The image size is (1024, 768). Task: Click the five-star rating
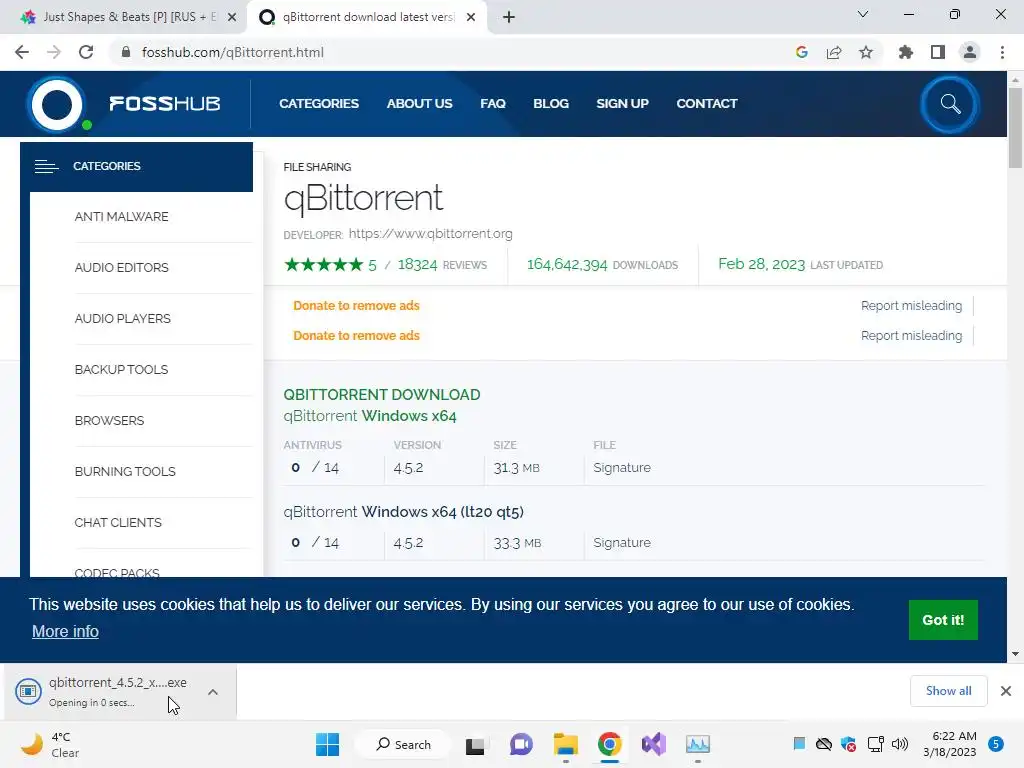[x=323, y=264]
